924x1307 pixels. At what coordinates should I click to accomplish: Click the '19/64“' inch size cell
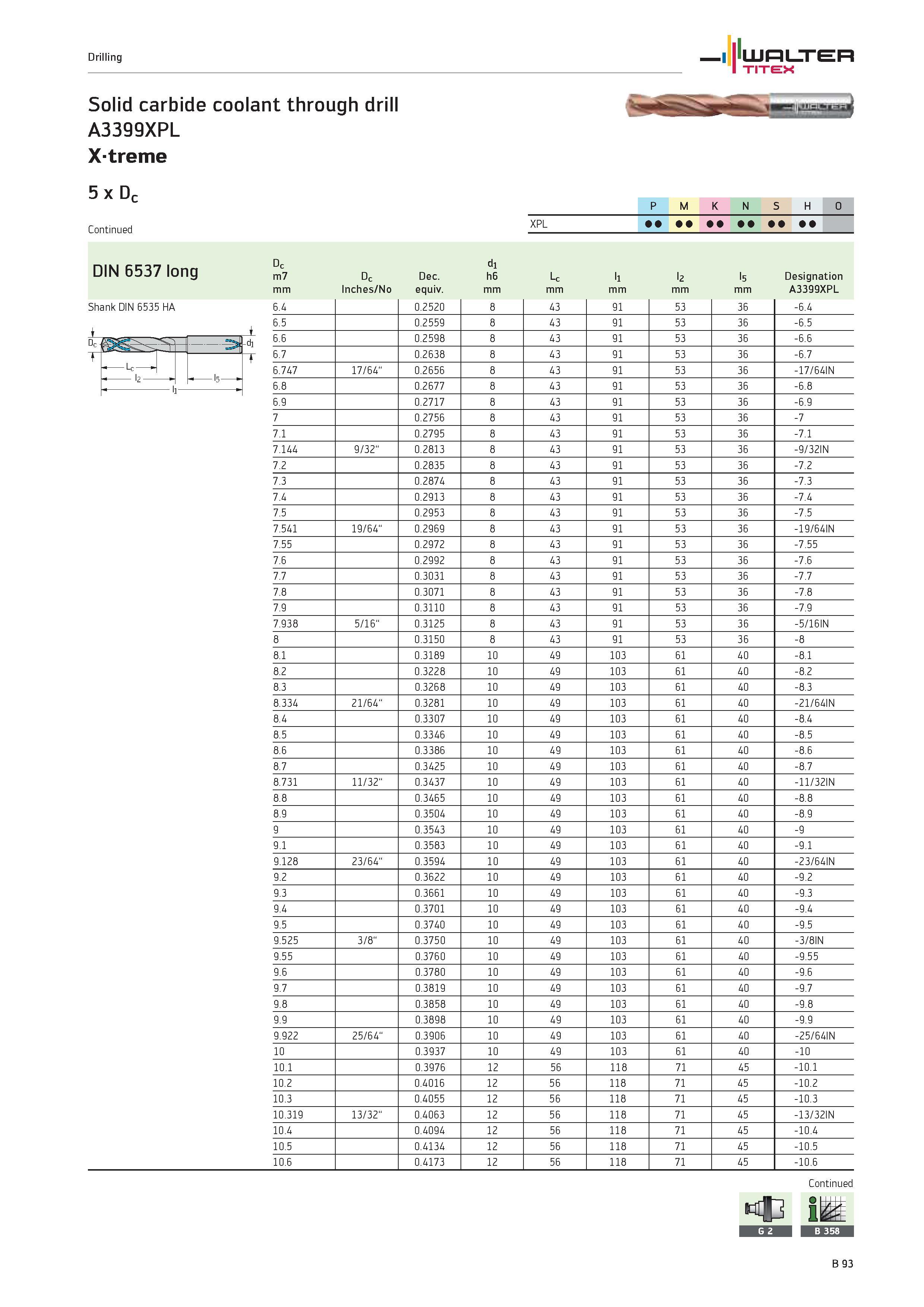pos(367,529)
